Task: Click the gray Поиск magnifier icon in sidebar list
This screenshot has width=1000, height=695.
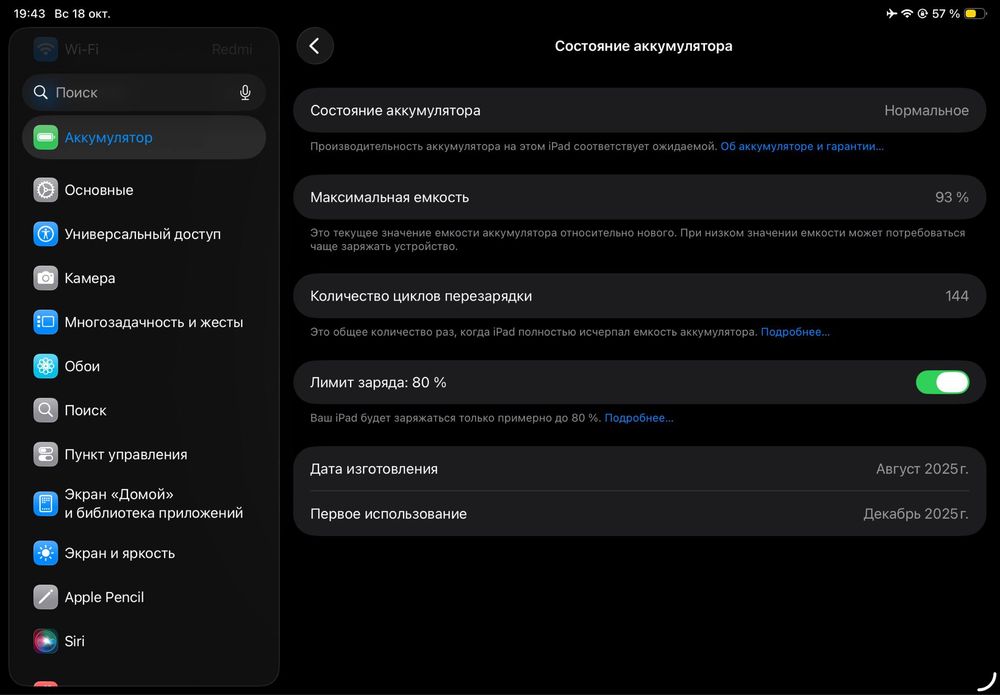Action: pos(45,410)
